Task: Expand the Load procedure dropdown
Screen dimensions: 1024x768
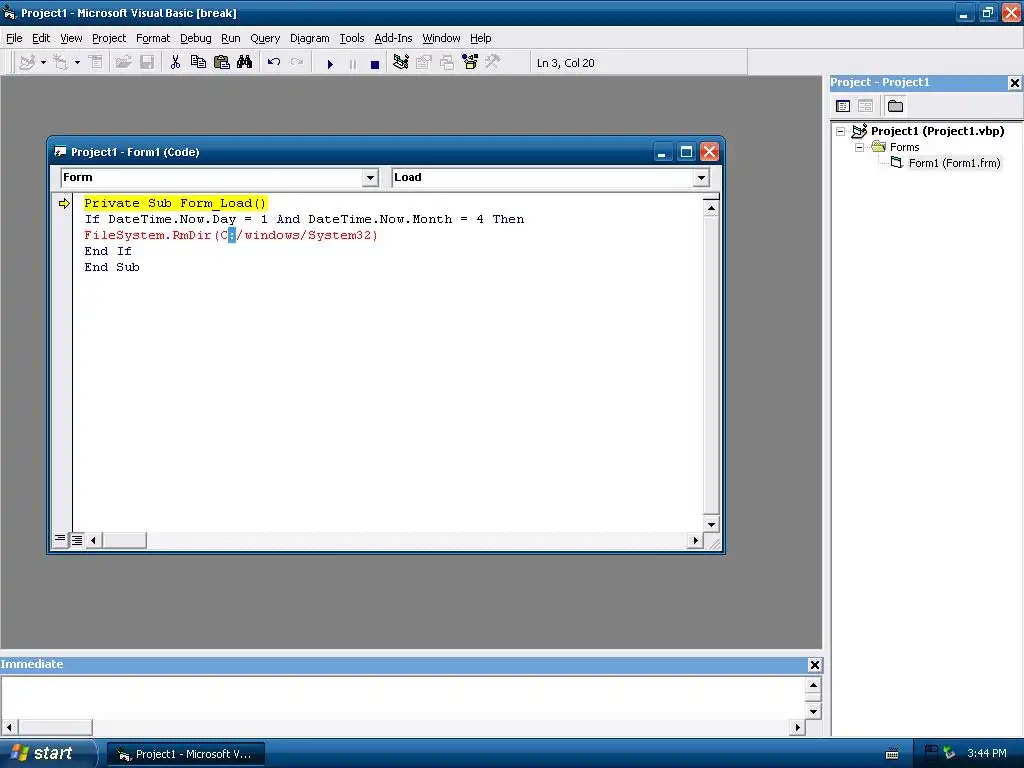Action: 701,178
